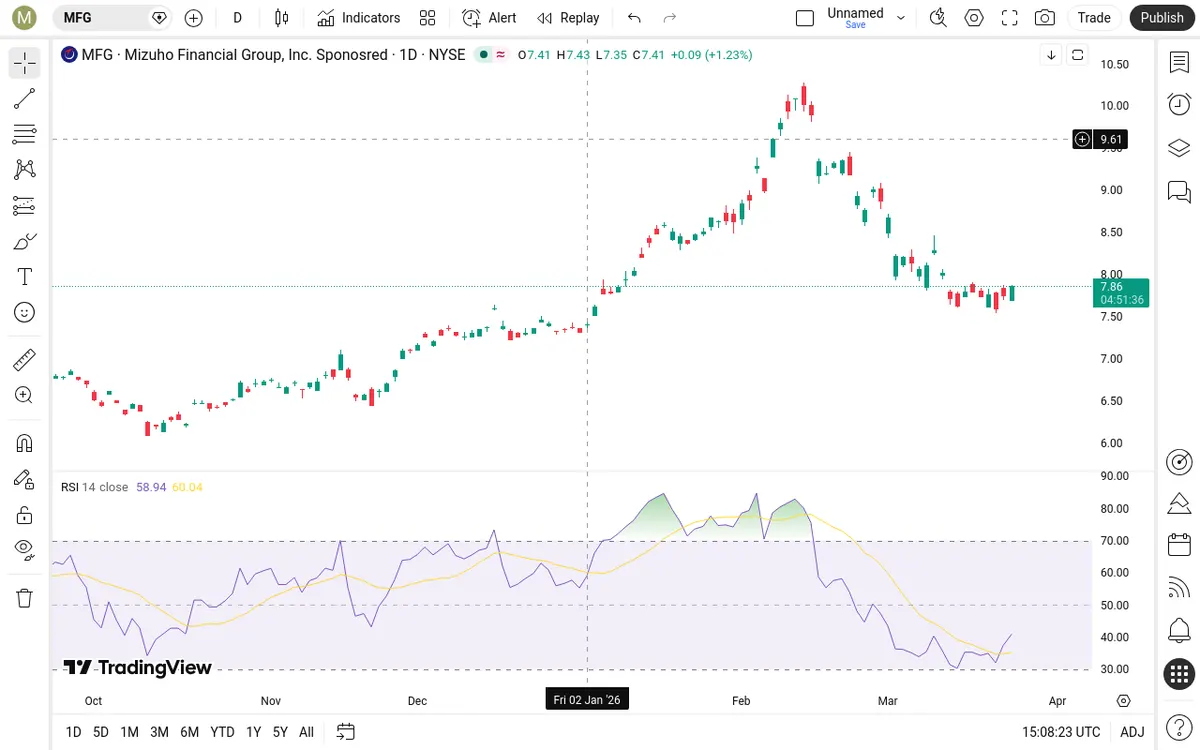The width and height of the screenshot is (1200, 750).
Task: Hide all drawings with eye icon
Action: click(x=25, y=550)
